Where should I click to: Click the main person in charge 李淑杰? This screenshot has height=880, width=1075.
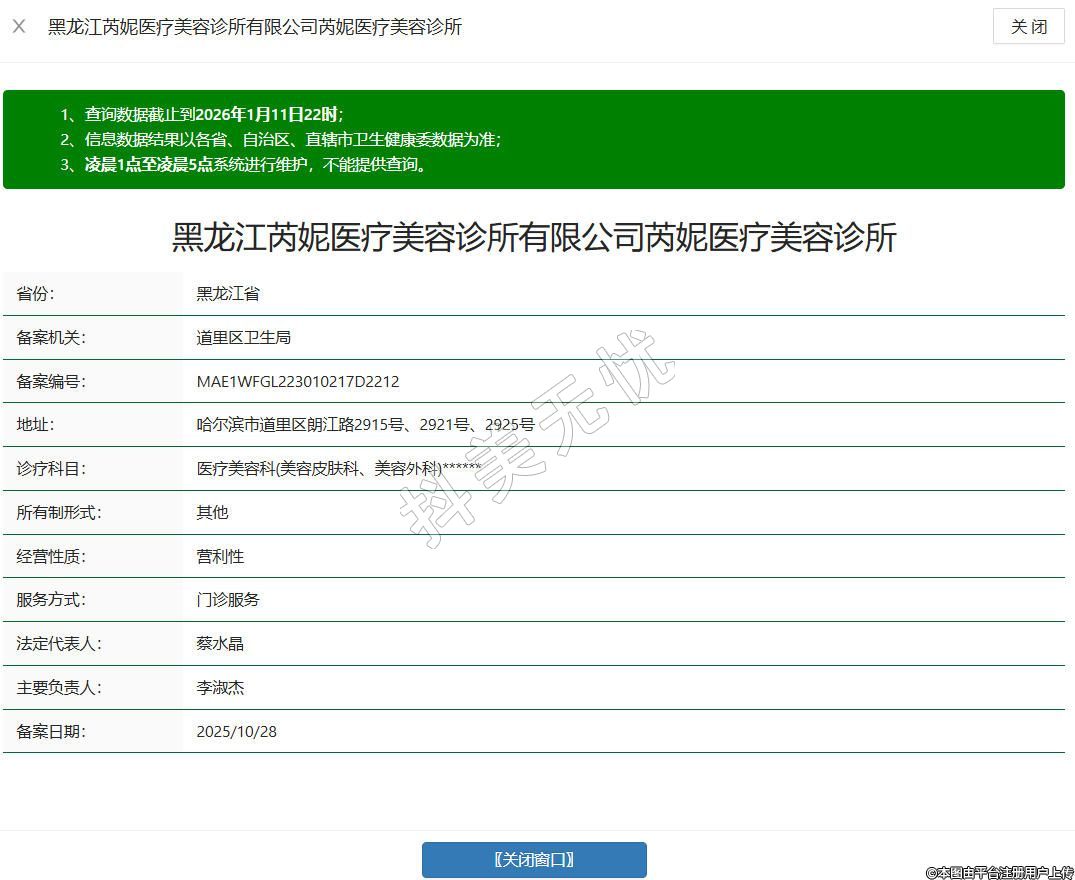point(220,688)
